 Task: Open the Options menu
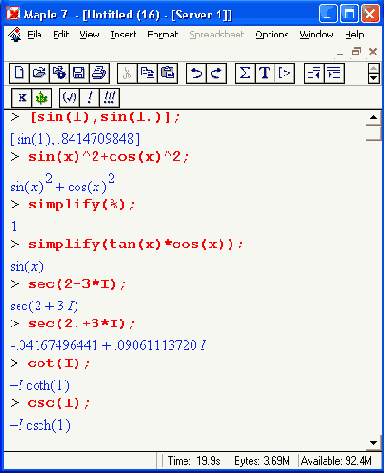point(272,34)
